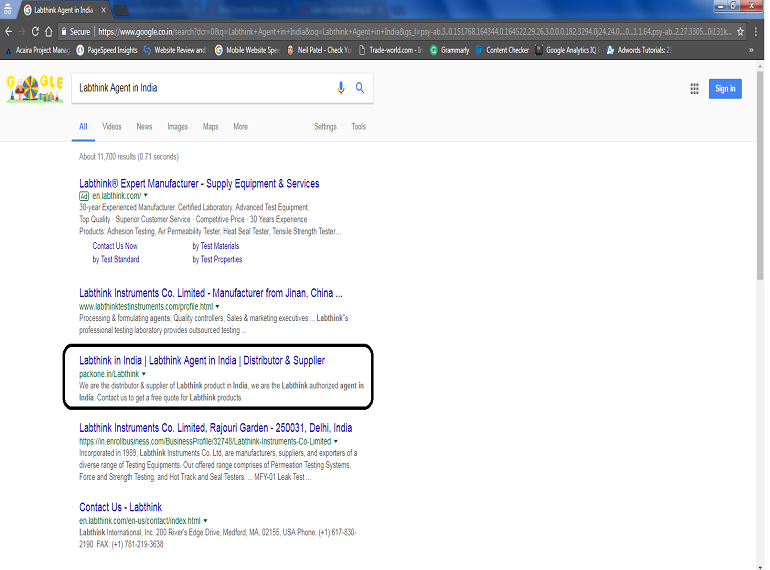Expand the en.labthink.com ad dropdown arrow

[146, 195]
